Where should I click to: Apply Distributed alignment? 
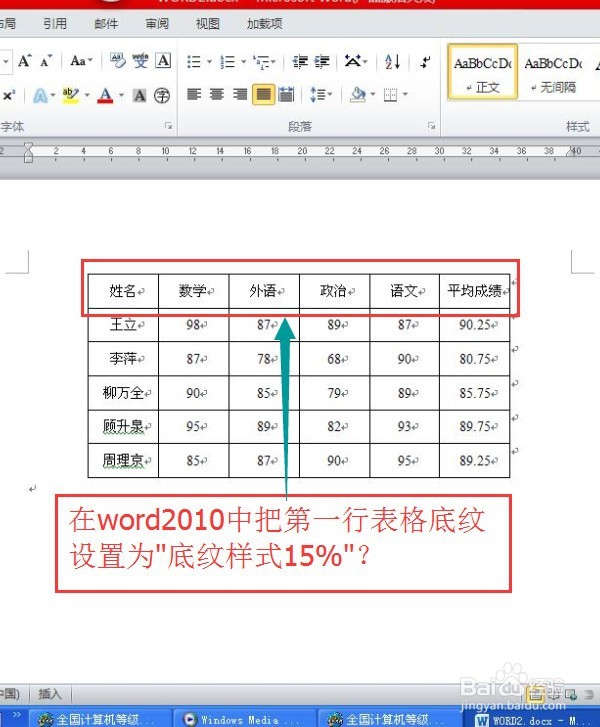click(287, 95)
